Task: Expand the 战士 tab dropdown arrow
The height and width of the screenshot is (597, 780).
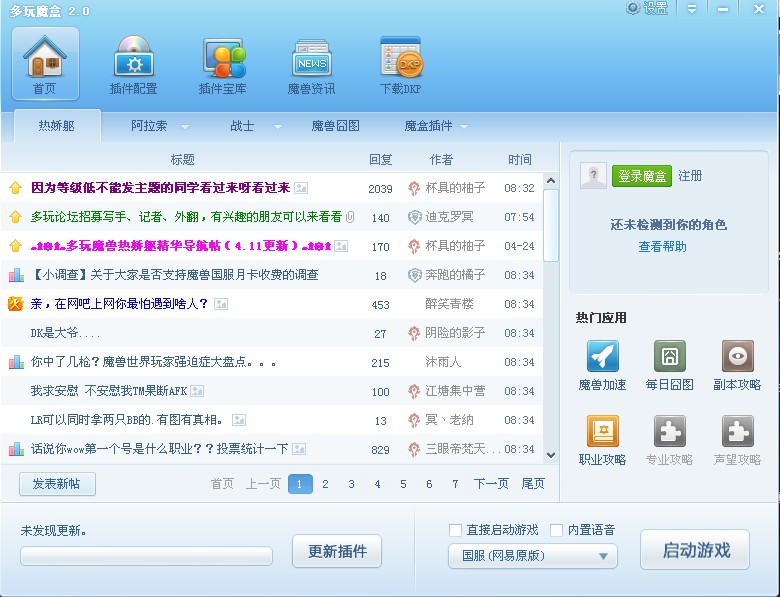Action: (x=278, y=127)
